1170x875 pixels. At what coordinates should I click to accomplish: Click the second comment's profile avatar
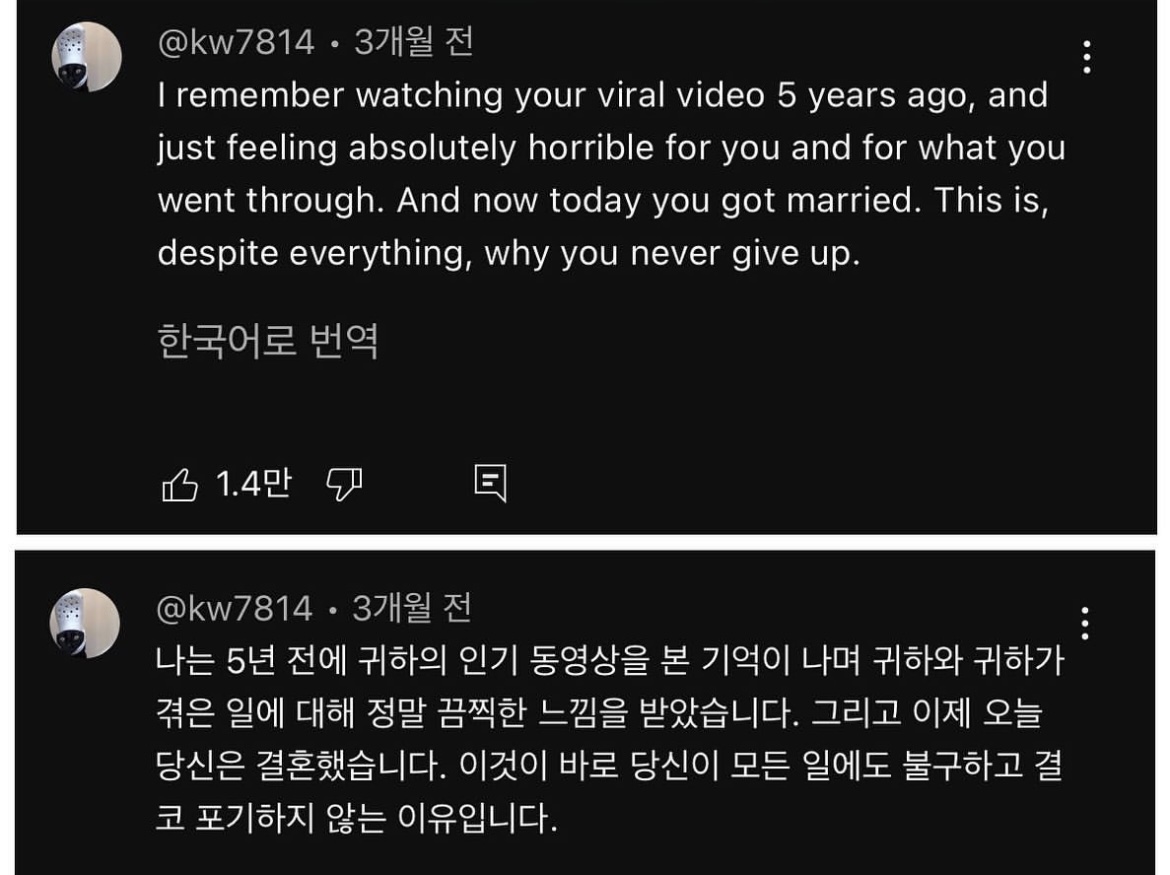click(x=86, y=623)
